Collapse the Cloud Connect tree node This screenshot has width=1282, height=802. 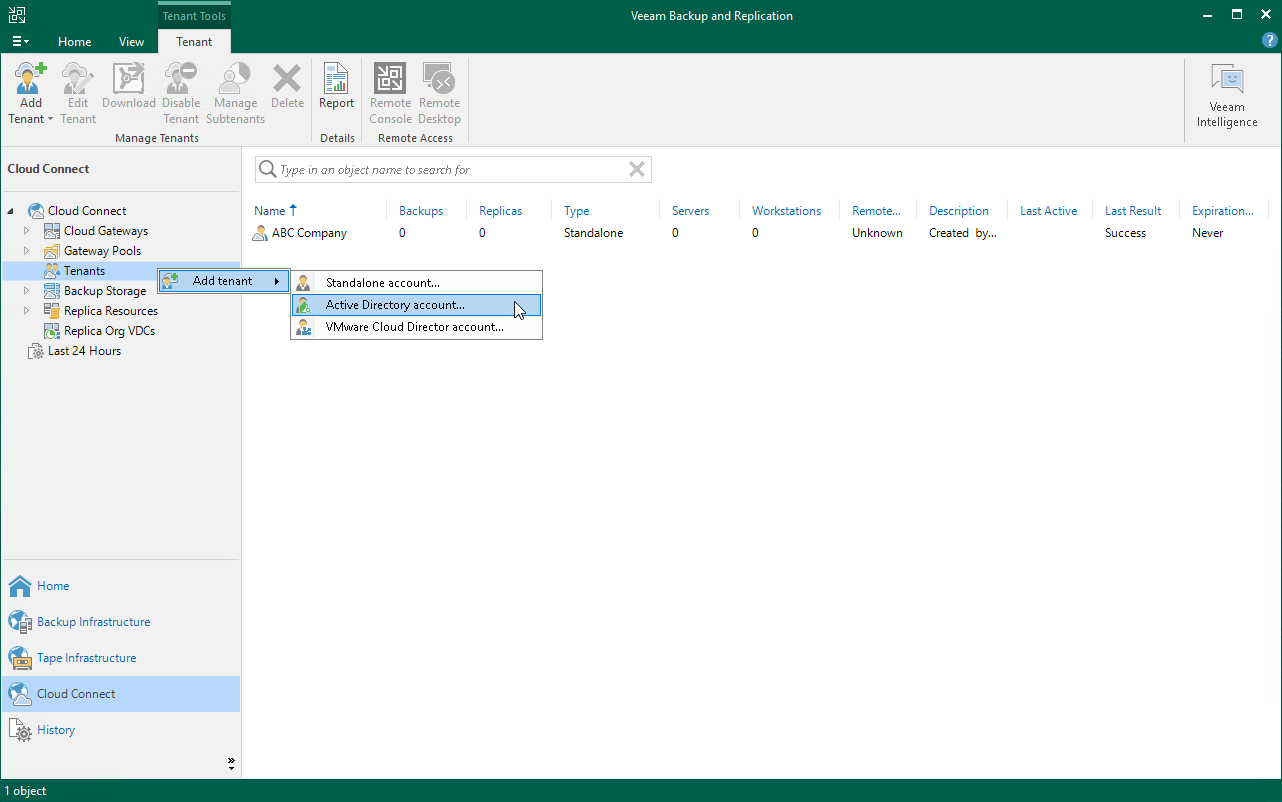(x=12, y=211)
